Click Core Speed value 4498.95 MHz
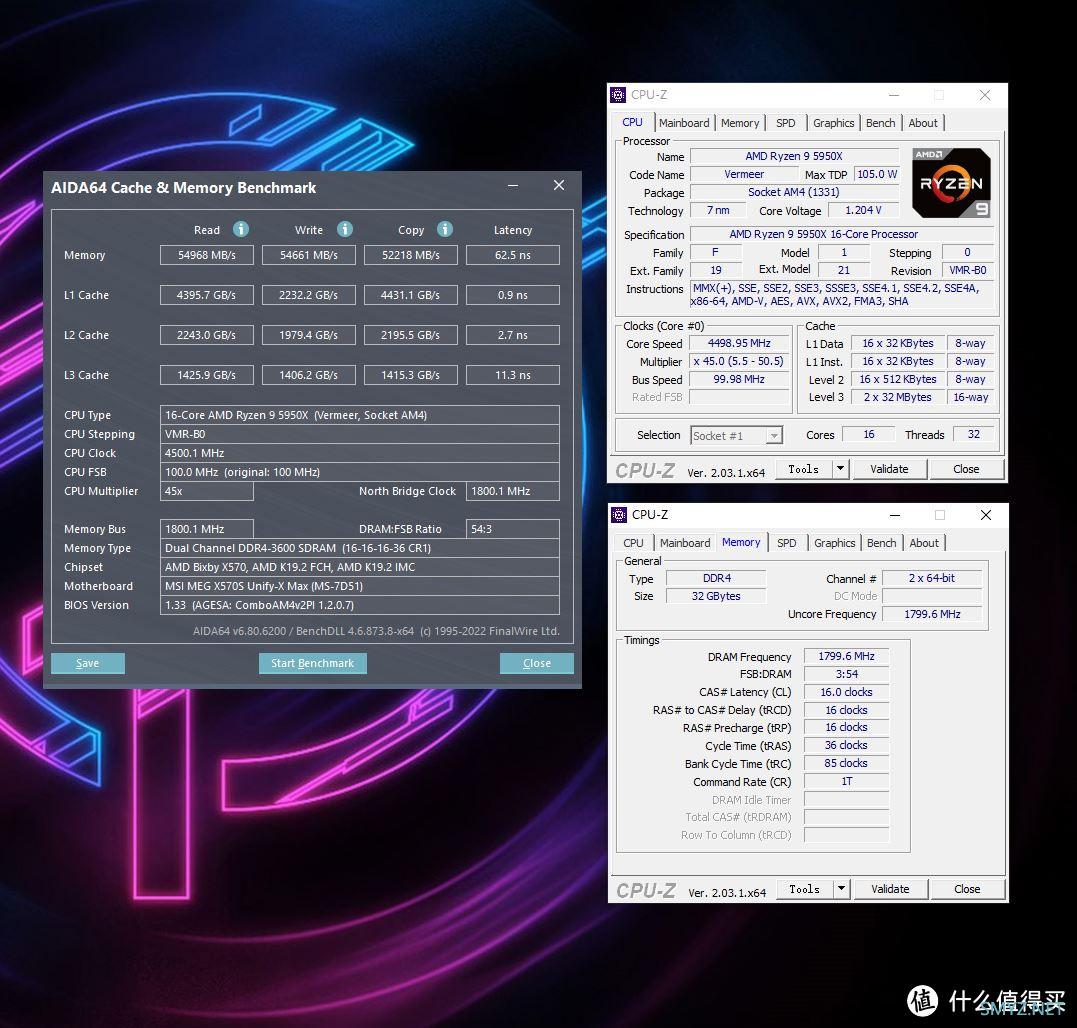 pyautogui.click(x=739, y=343)
